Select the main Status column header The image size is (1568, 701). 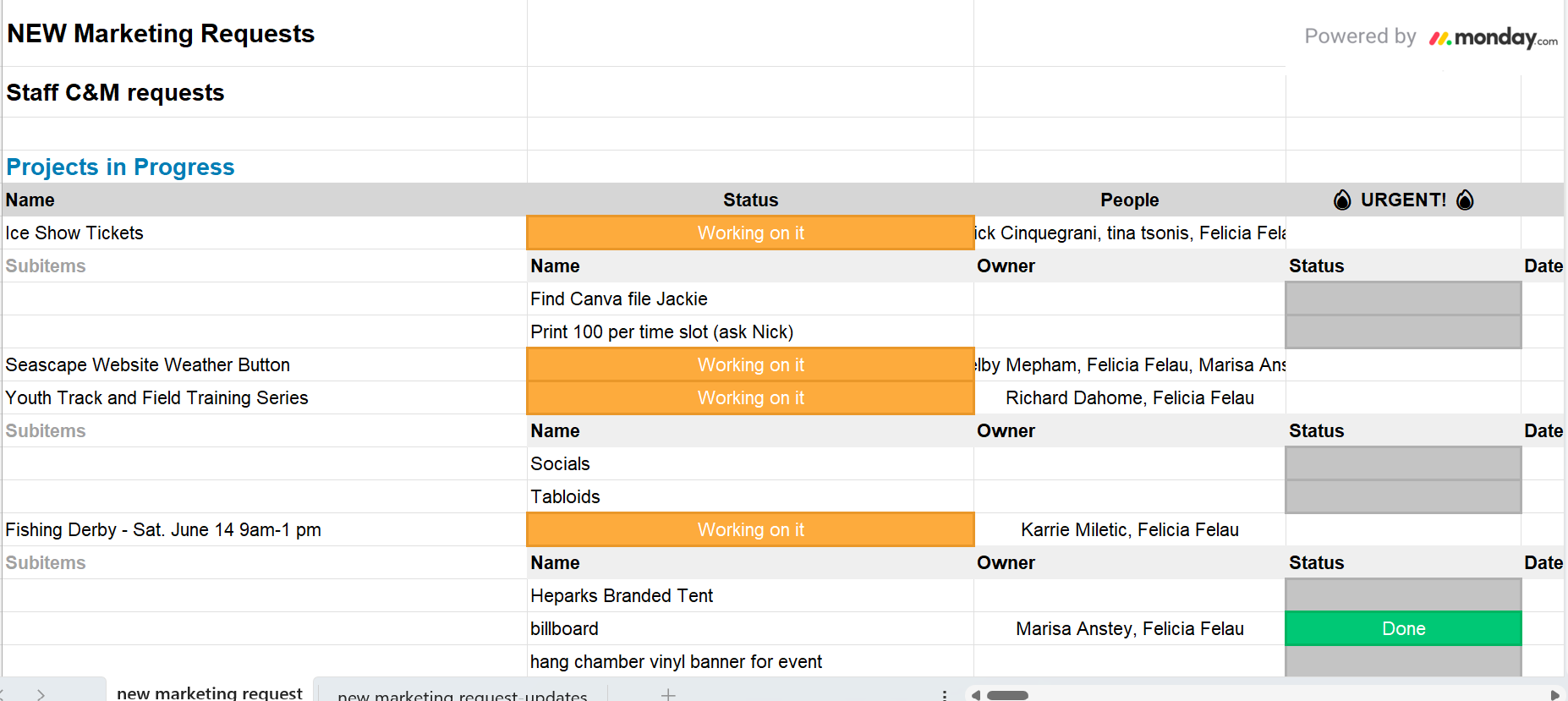pyautogui.click(x=750, y=200)
